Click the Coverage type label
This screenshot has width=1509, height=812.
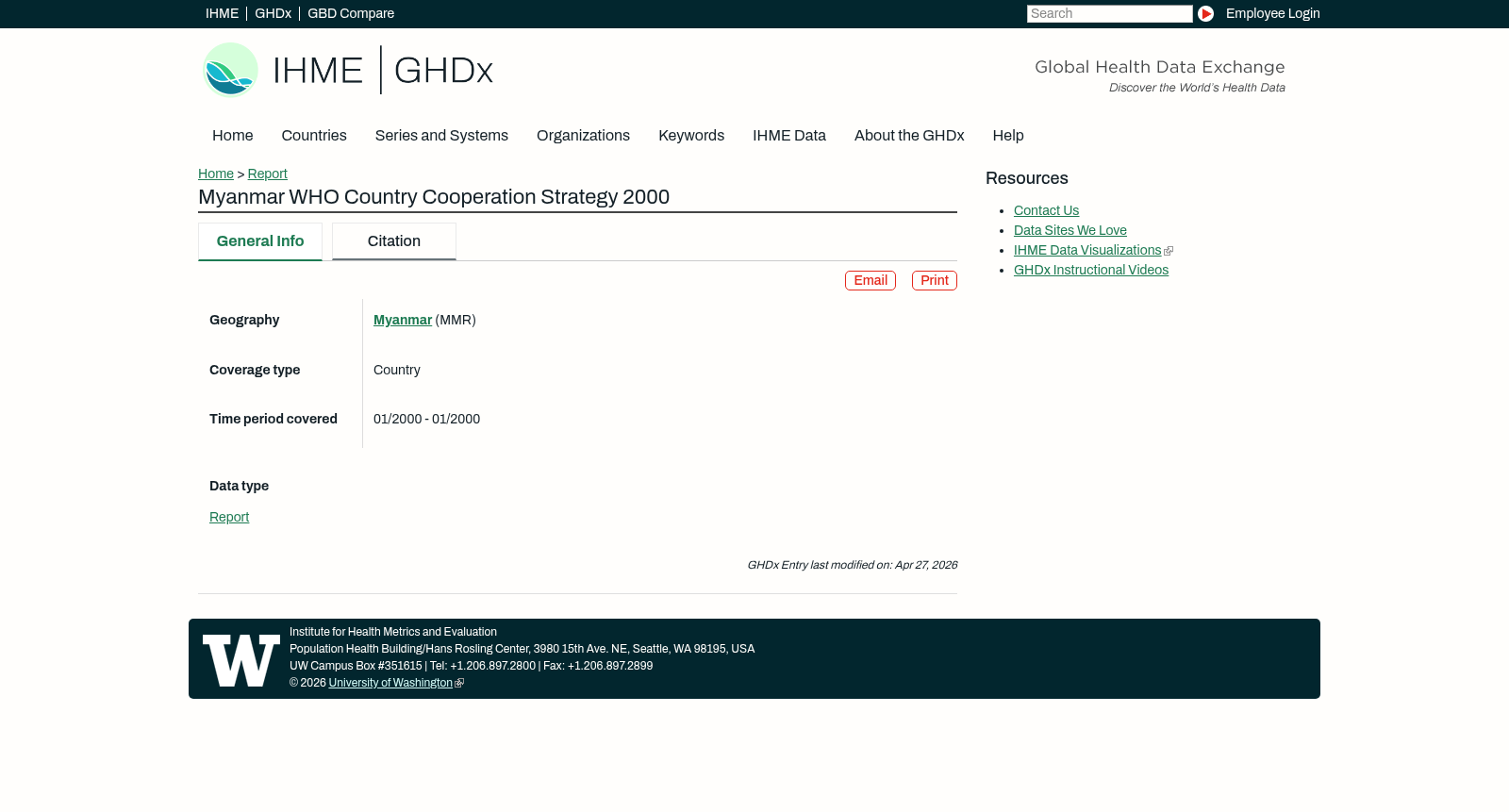pos(255,371)
